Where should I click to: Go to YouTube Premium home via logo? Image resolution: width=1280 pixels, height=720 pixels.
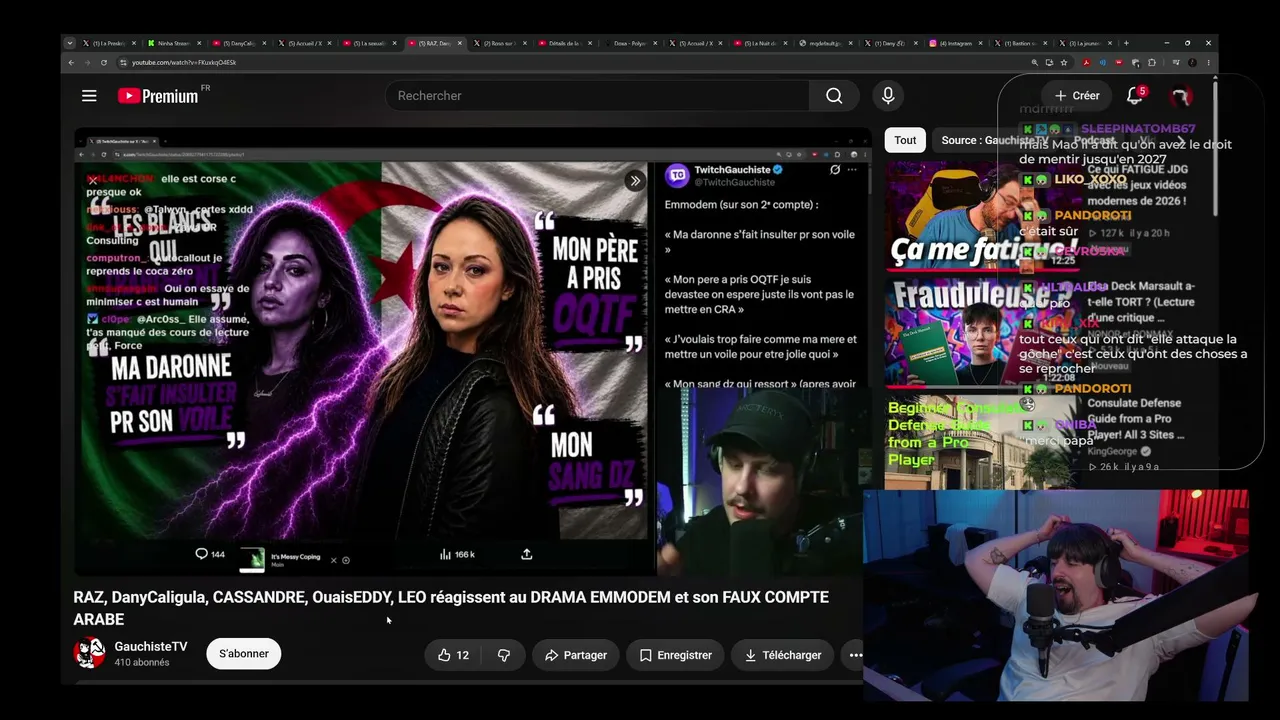click(158, 96)
